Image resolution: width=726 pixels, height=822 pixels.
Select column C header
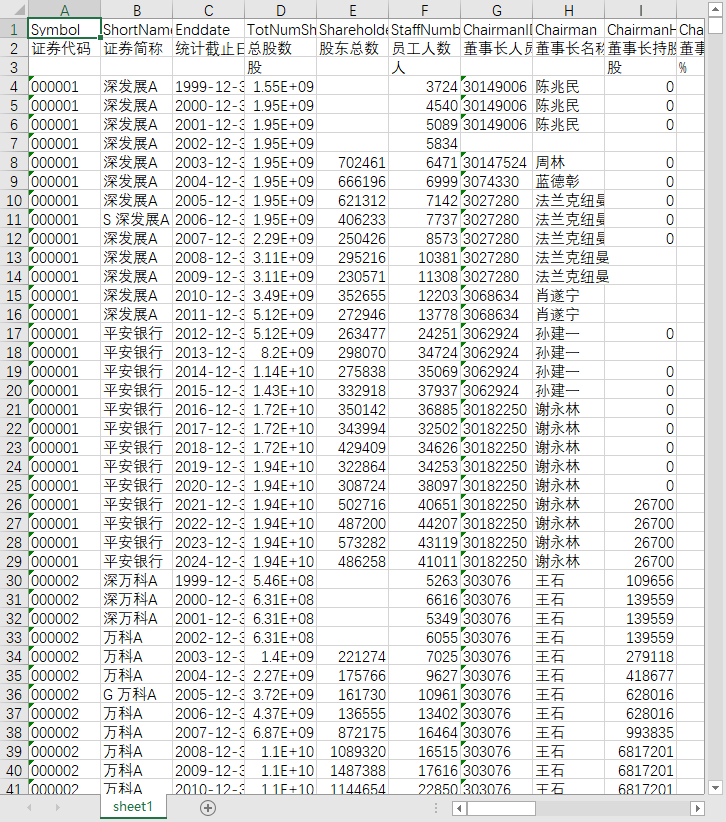pyautogui.click(x=209, y=10)
